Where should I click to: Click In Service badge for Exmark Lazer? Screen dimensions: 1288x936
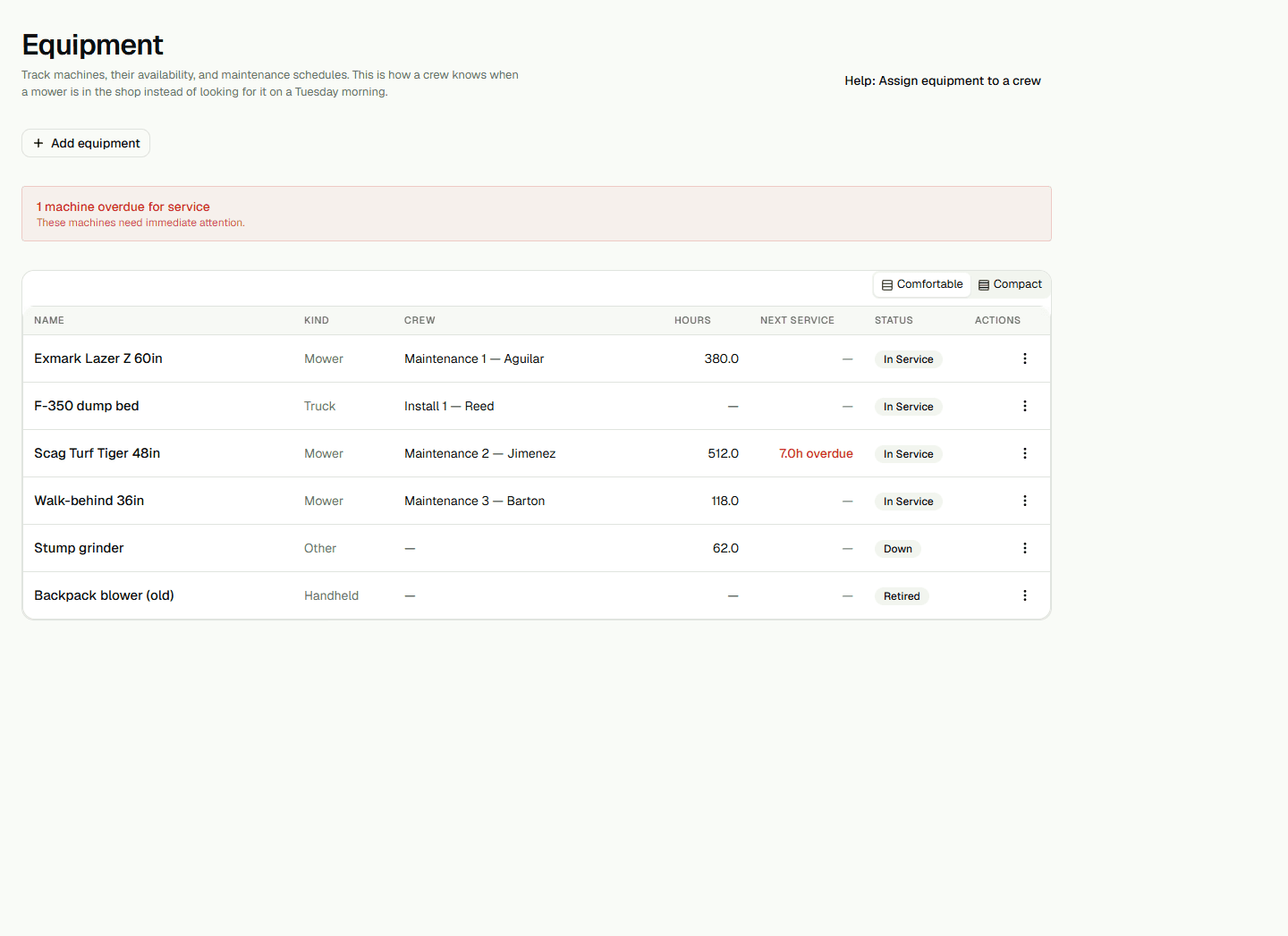coord(908,359)
